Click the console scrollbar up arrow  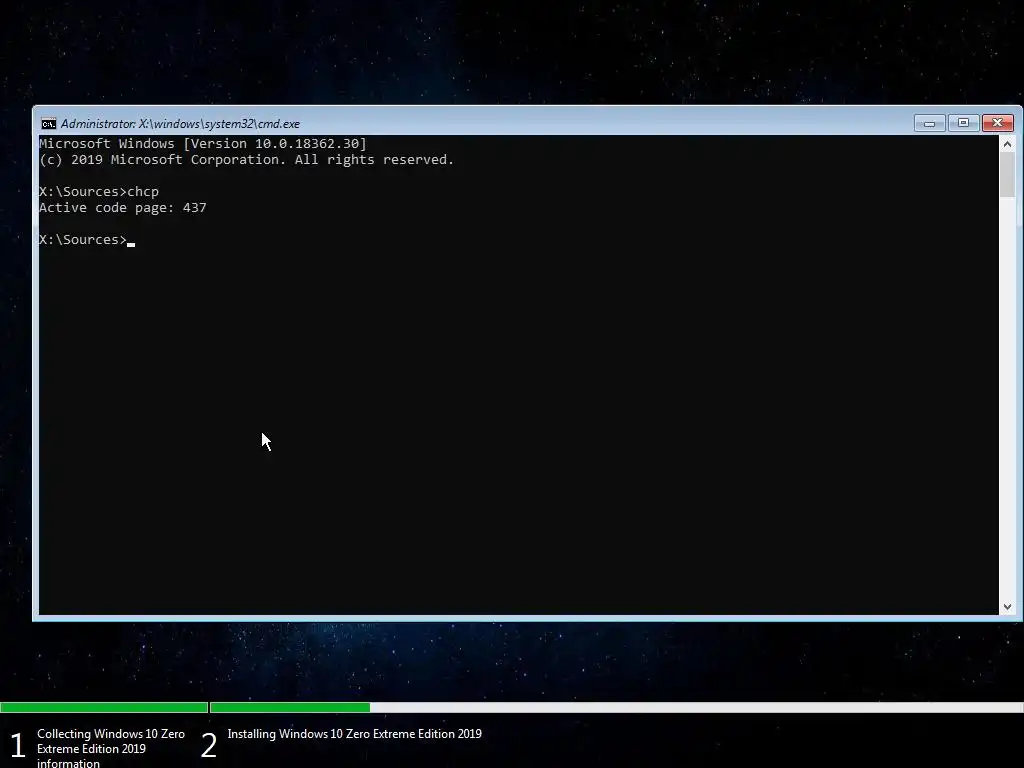click(1007, 144)
